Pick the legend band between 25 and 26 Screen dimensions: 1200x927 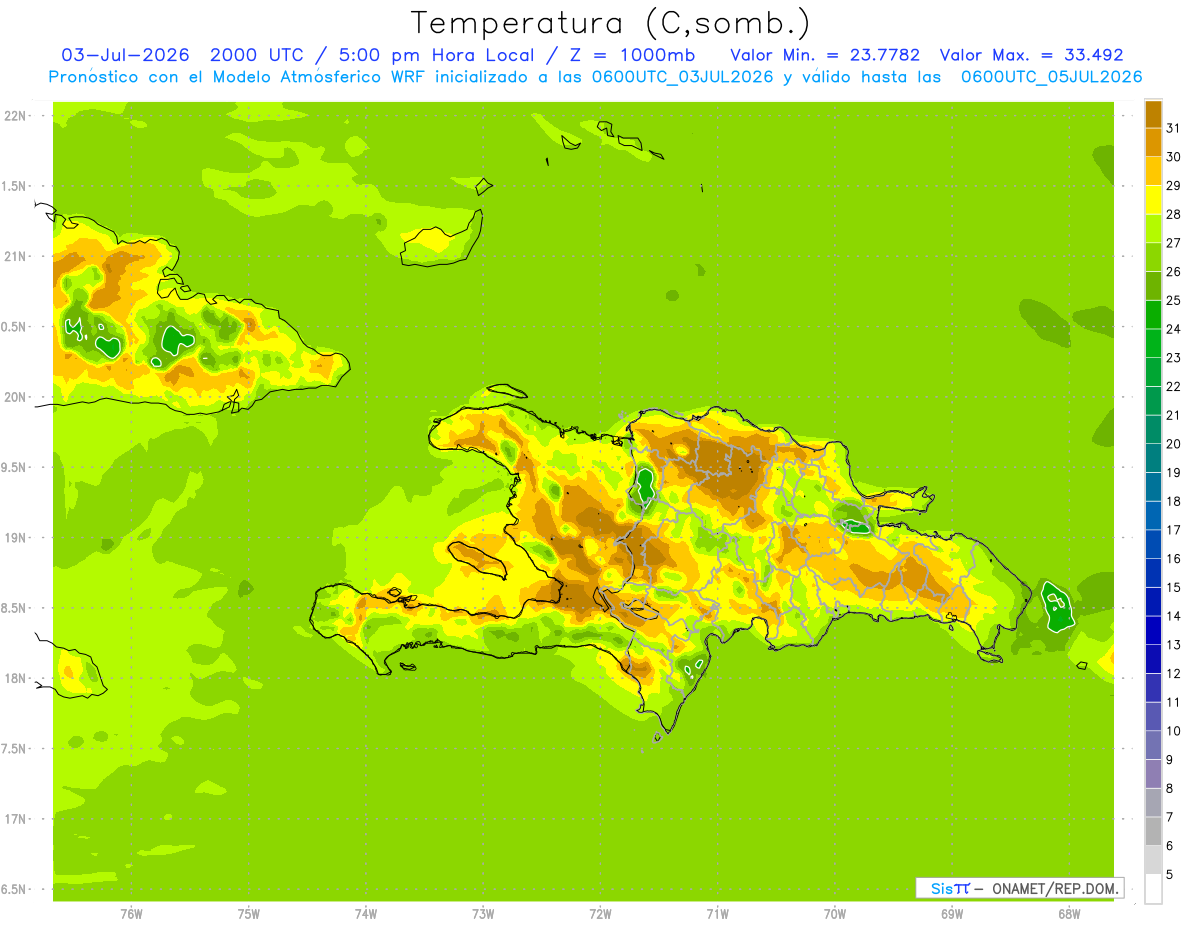coord(1153,286)
